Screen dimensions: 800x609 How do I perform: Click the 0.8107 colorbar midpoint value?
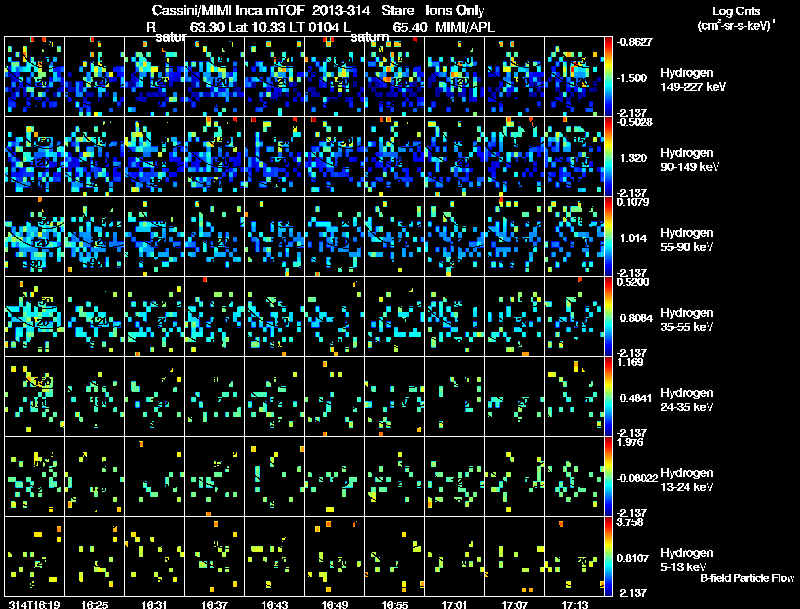[633, 558]
